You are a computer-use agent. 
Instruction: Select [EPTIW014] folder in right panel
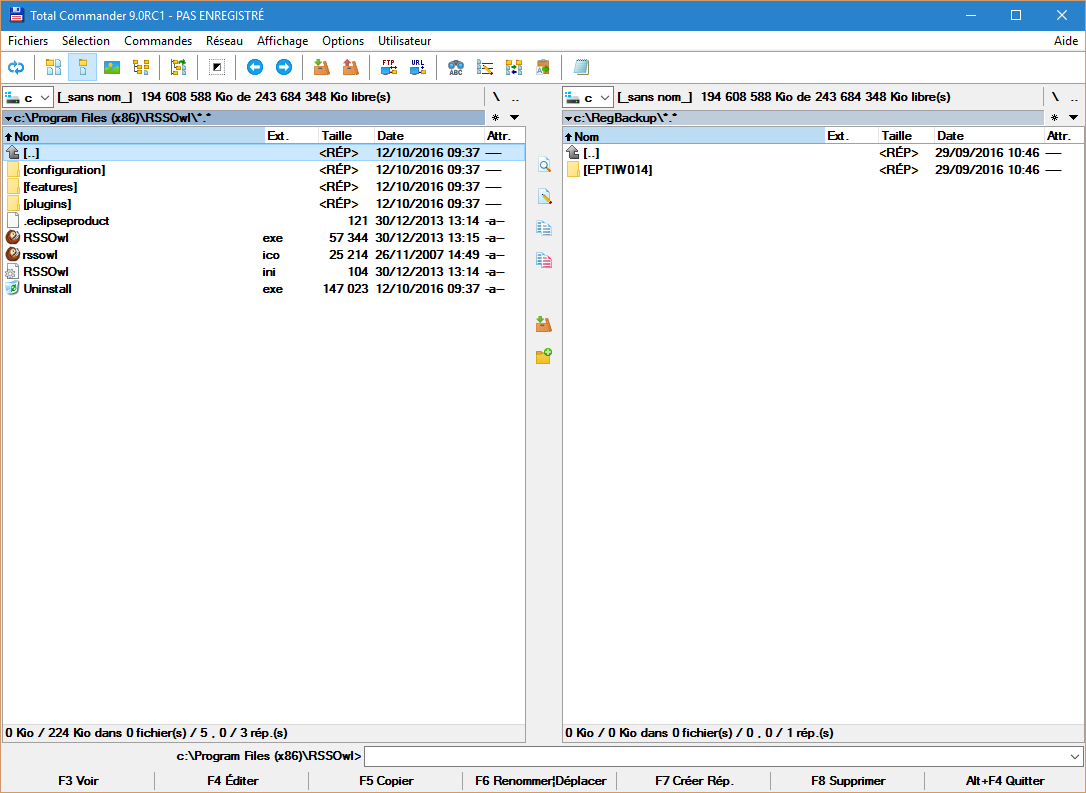823,170
